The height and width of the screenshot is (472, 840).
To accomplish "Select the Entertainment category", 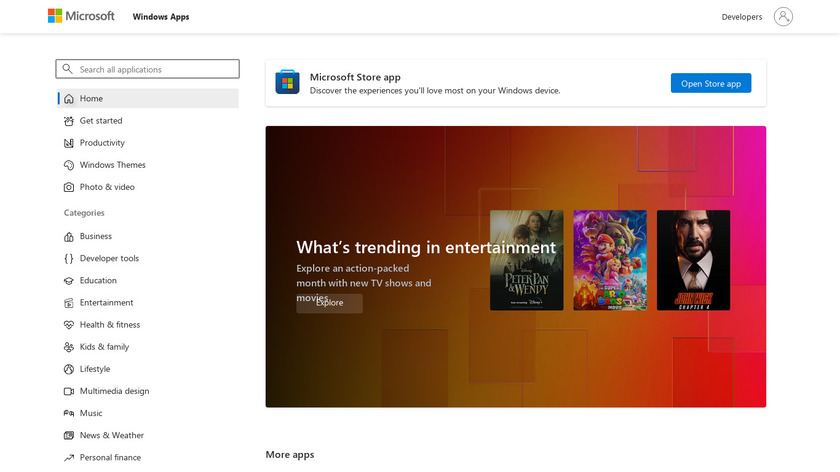I will pos(148,303).
